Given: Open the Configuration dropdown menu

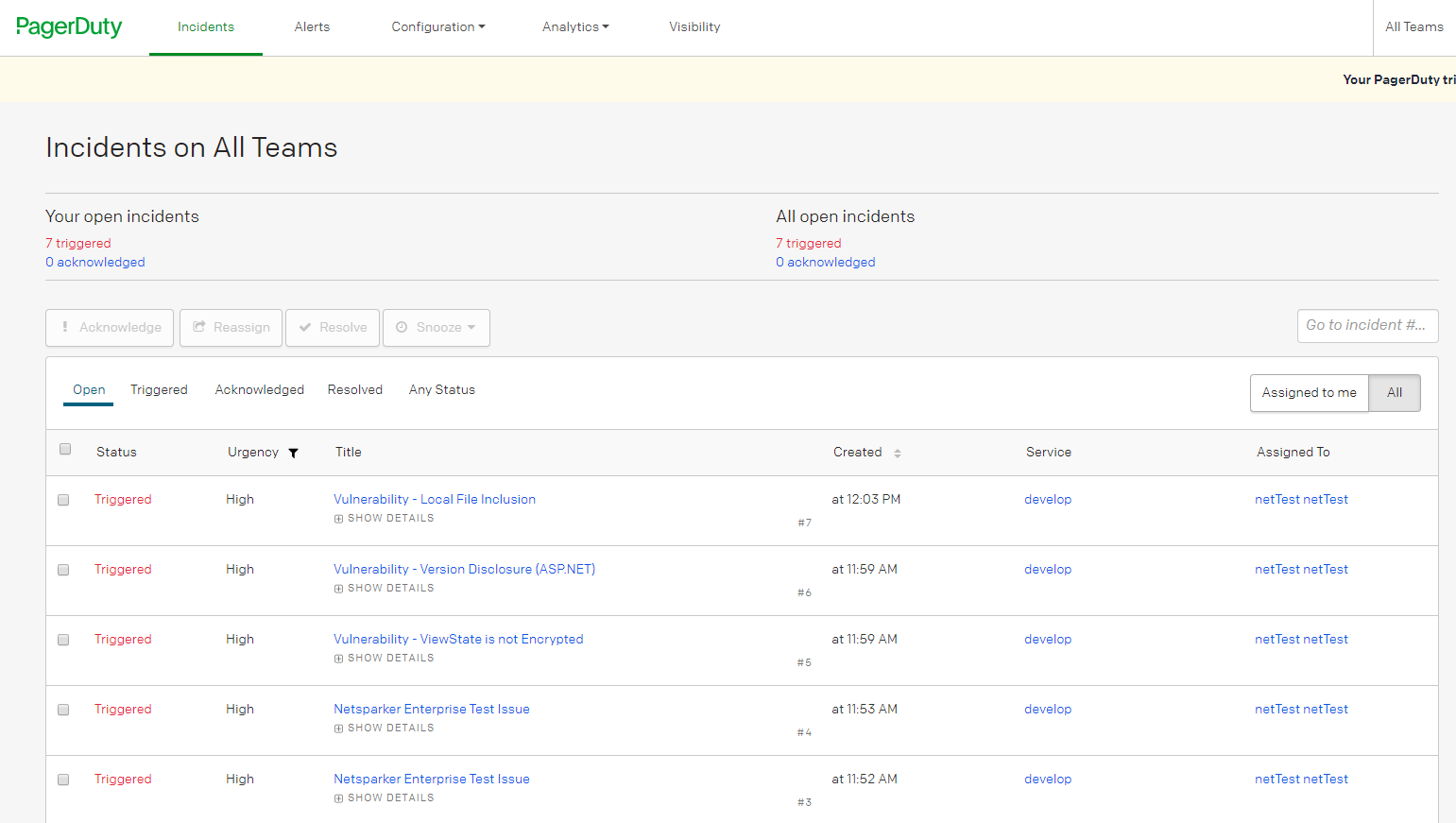Looking at the screenshot, I should click(x=437, y=26).
